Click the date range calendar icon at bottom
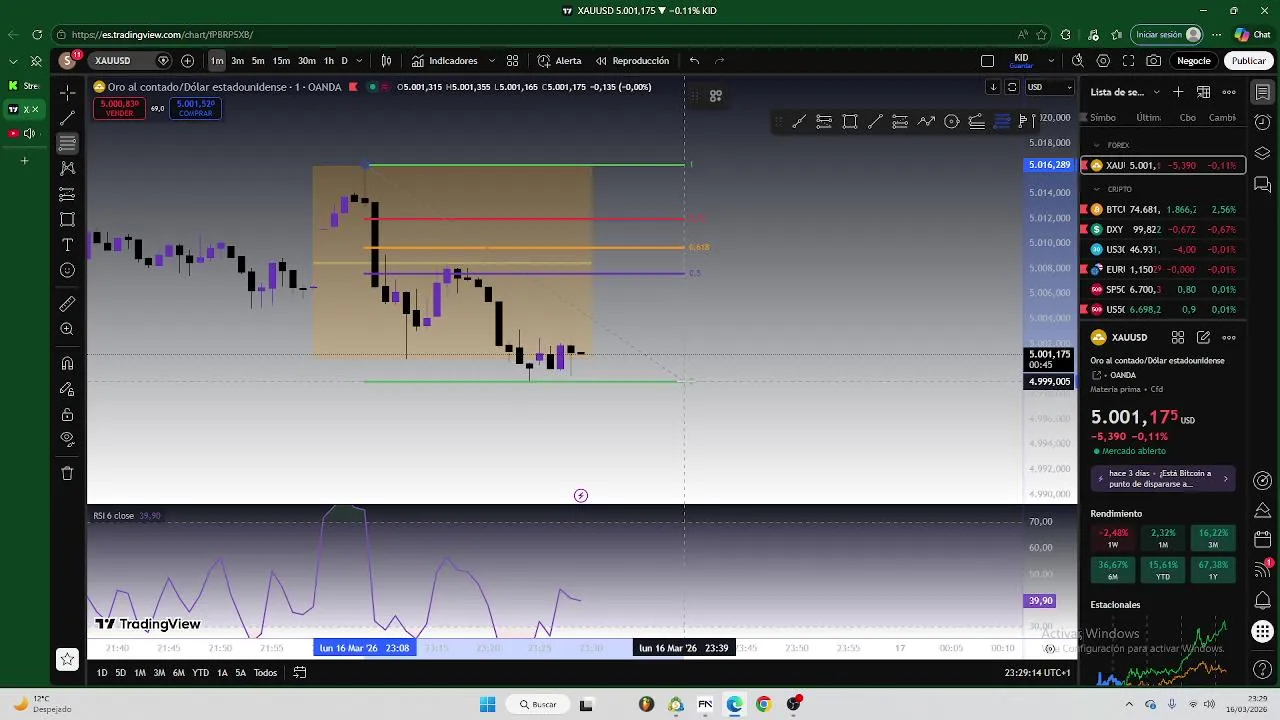Viewport: 1280px width, 720px height. (299, 673)
